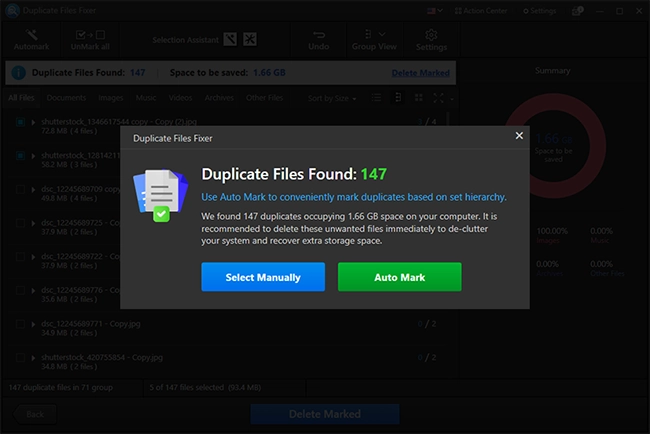
Task: Open Settings link in title bar
Action: (x=539, y=11)
